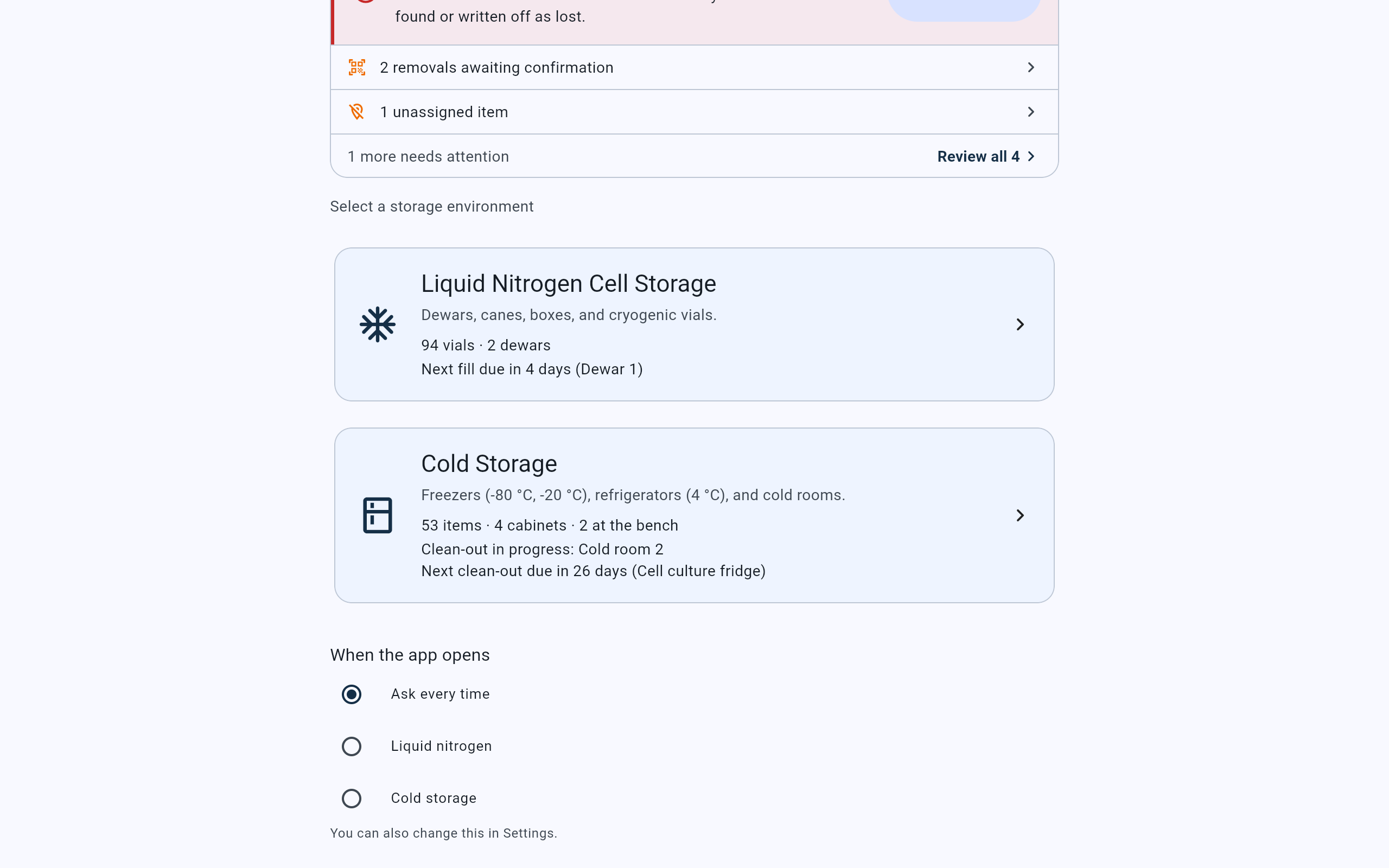Click the When the app opens heading
The image size is (1389, 868).
pos(410,655)
